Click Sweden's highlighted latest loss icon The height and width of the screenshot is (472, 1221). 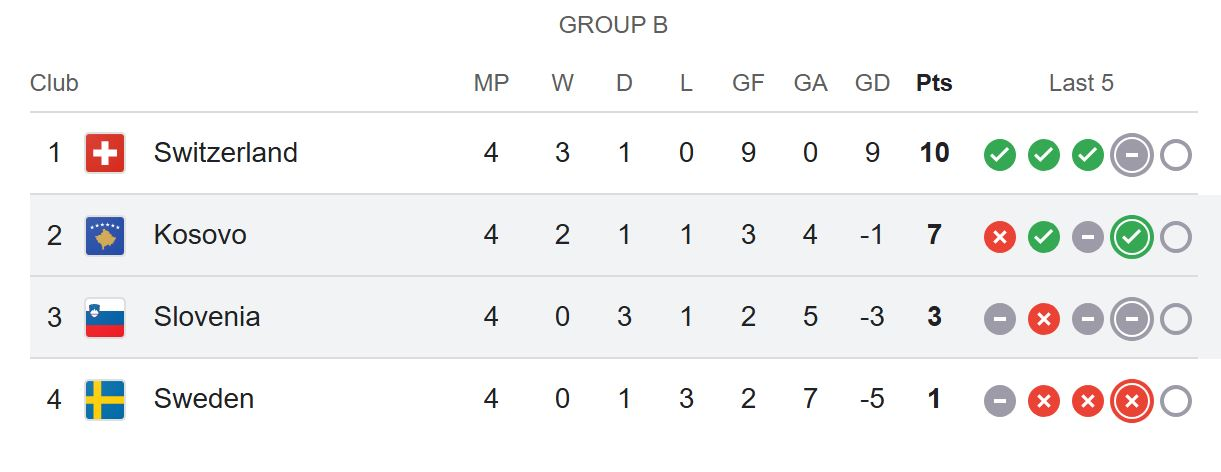click(x=1132, y=401)
